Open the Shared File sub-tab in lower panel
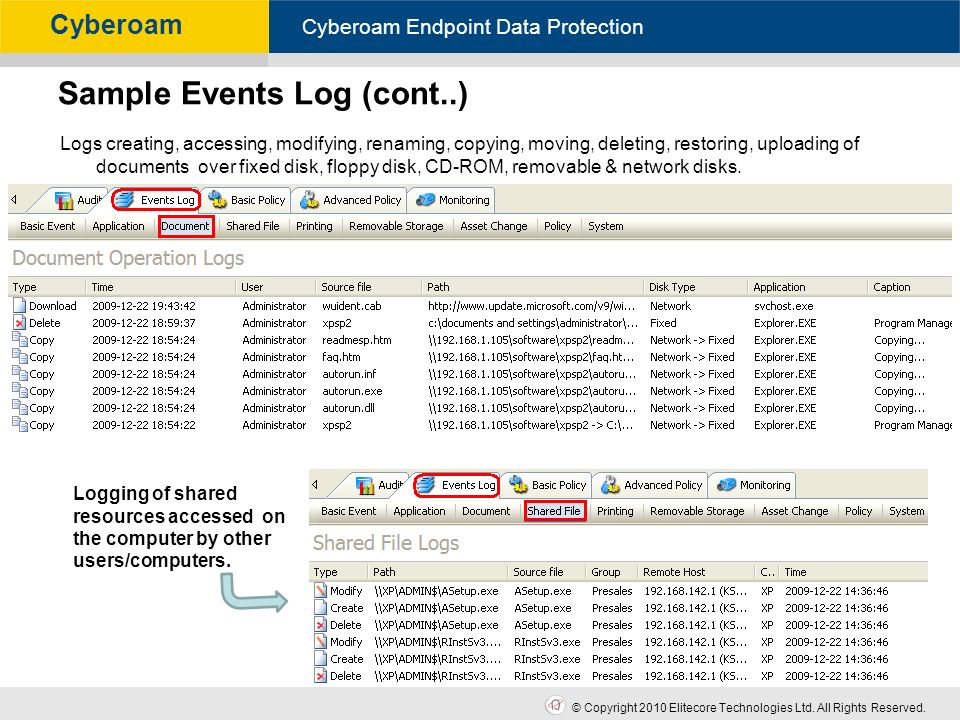 pos(554,511)
